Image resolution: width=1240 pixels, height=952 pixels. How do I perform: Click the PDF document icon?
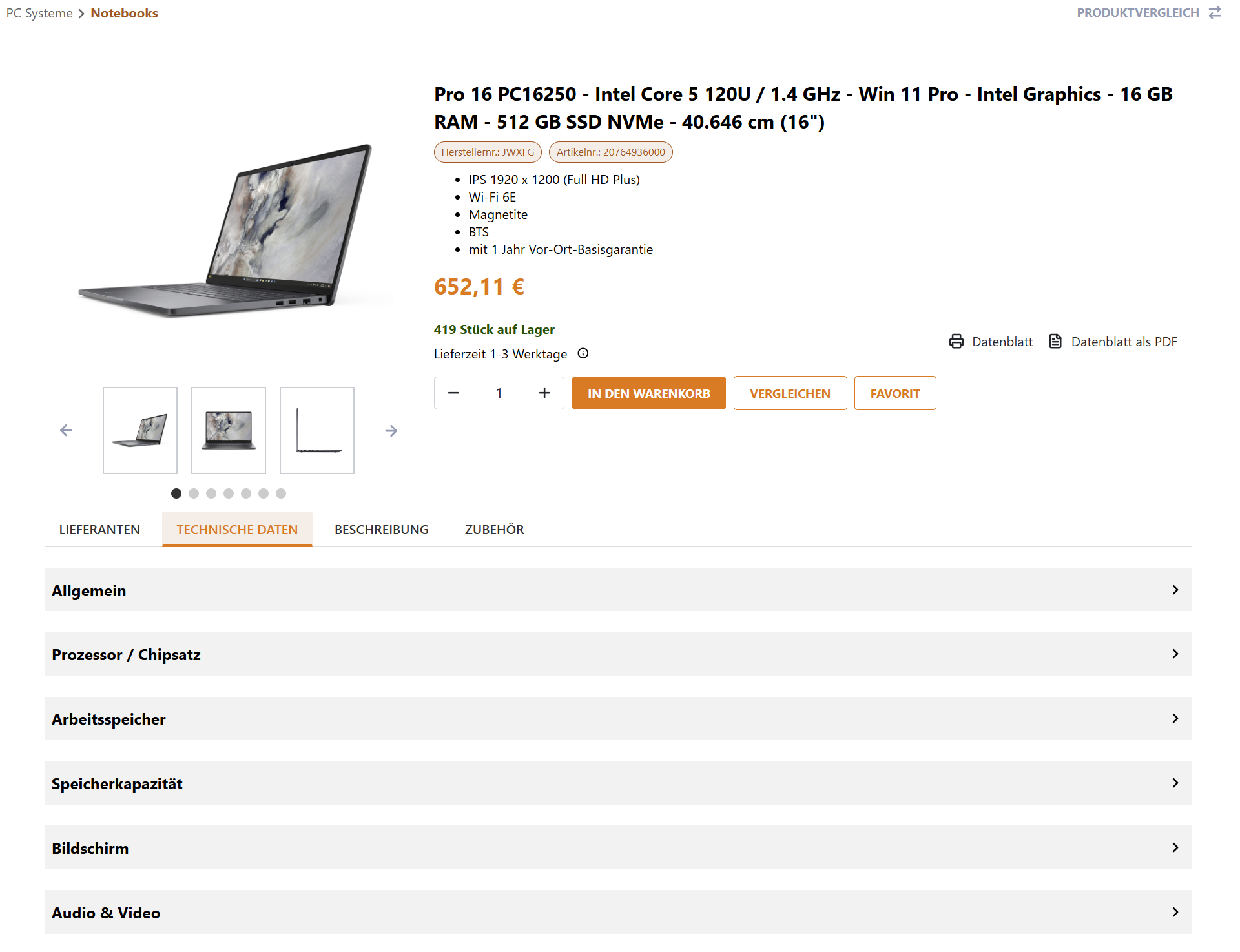1055,342
